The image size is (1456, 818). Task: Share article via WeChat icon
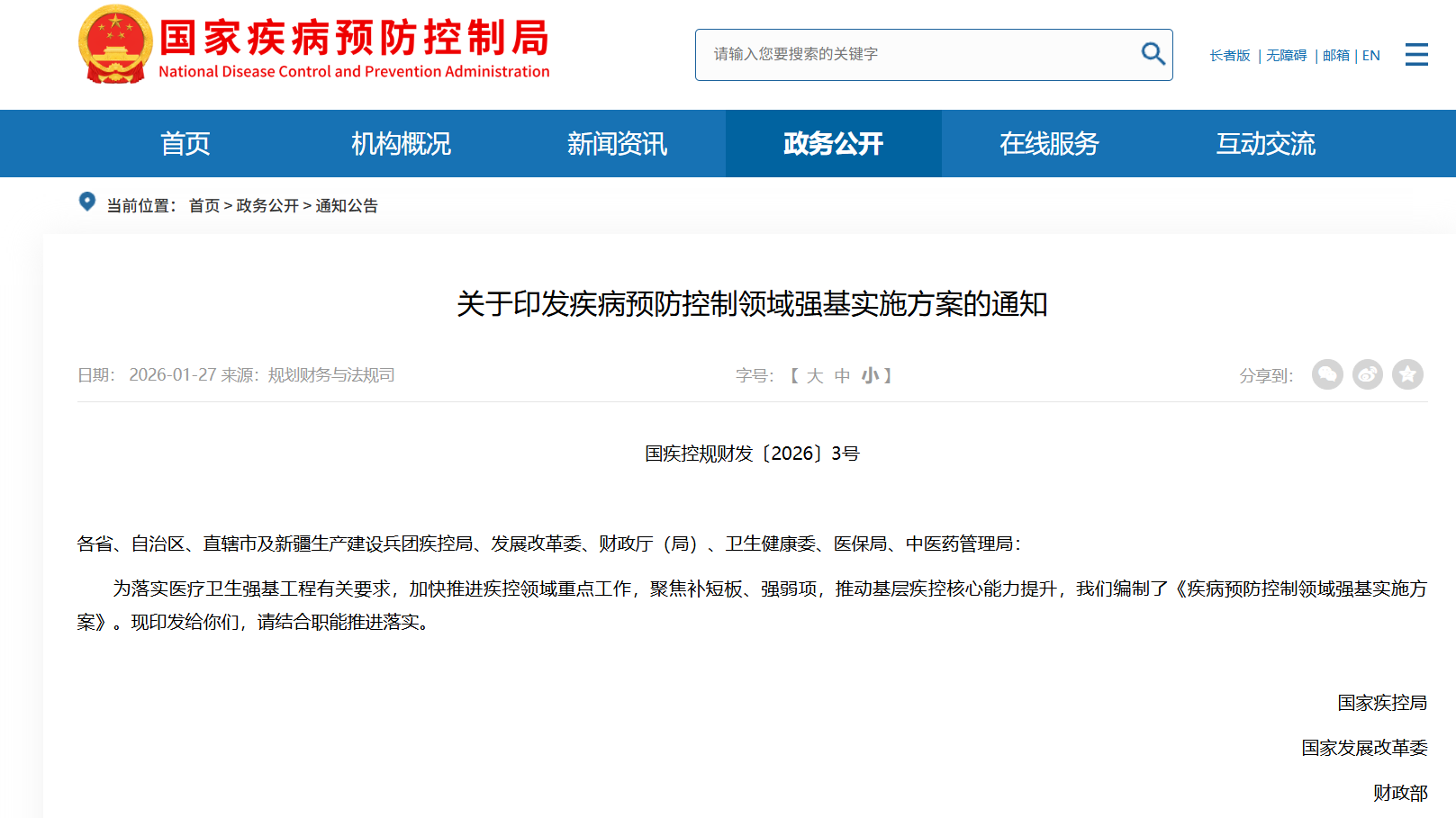[1327, 374]
